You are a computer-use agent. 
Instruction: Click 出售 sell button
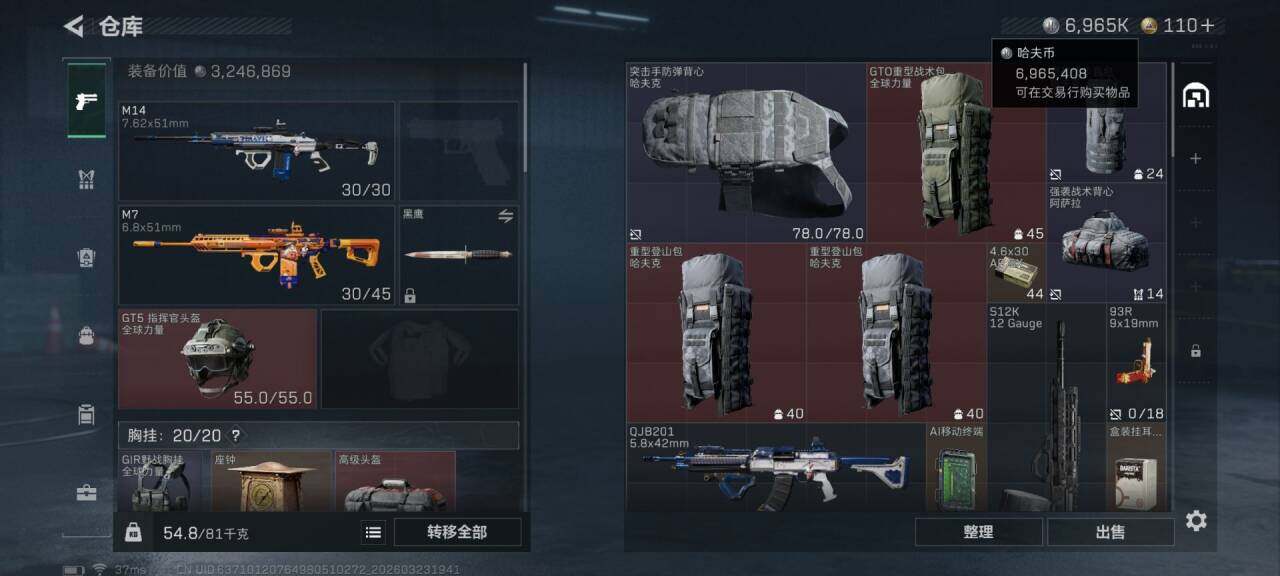(x=1110, y=532)
